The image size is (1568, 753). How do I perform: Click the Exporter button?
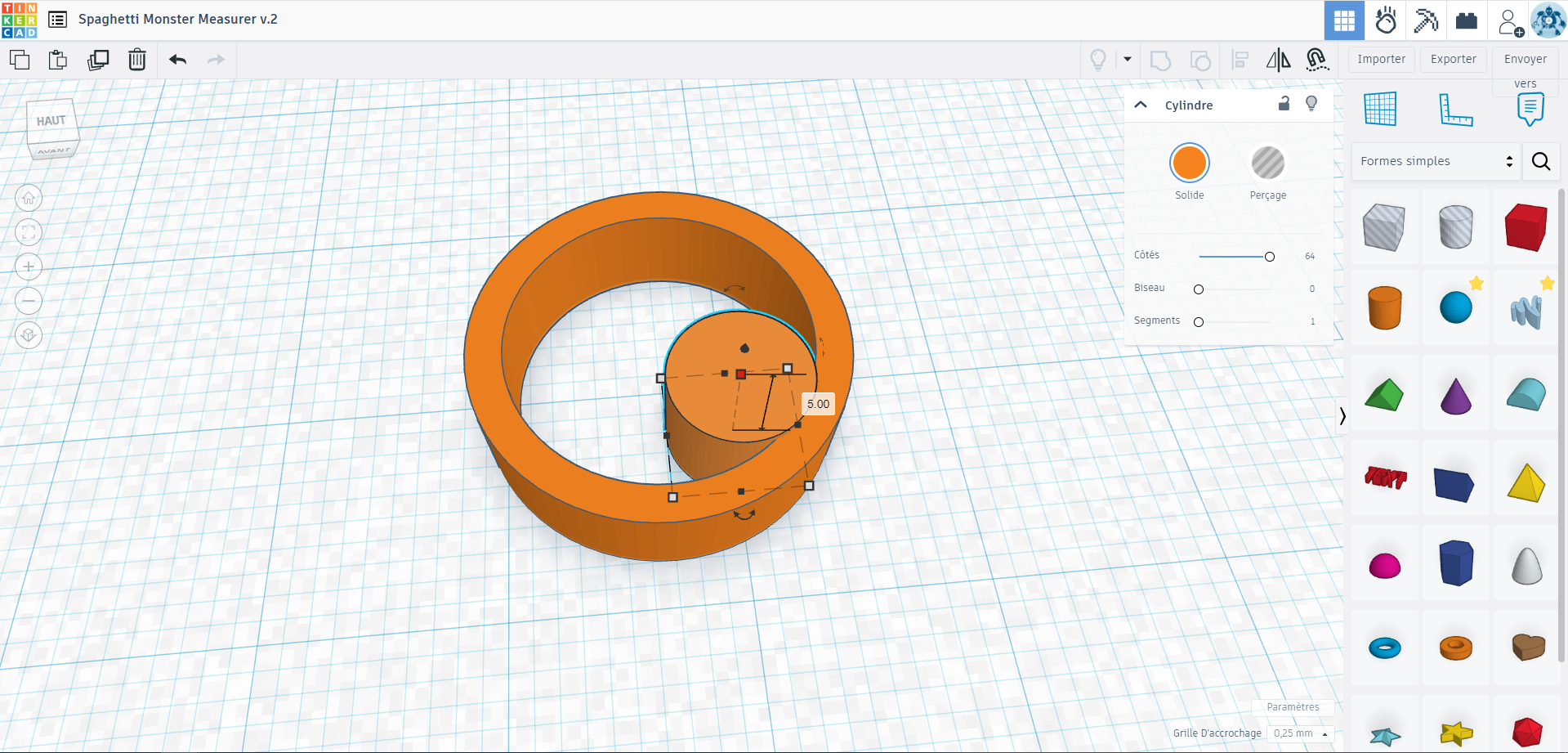coord(1454,59)
